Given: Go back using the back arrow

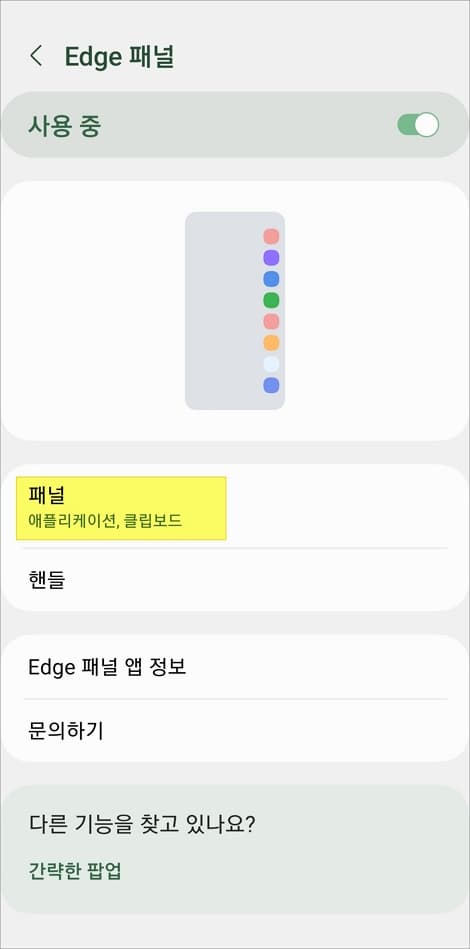Looking at the screenshot, I should [36, 56].
